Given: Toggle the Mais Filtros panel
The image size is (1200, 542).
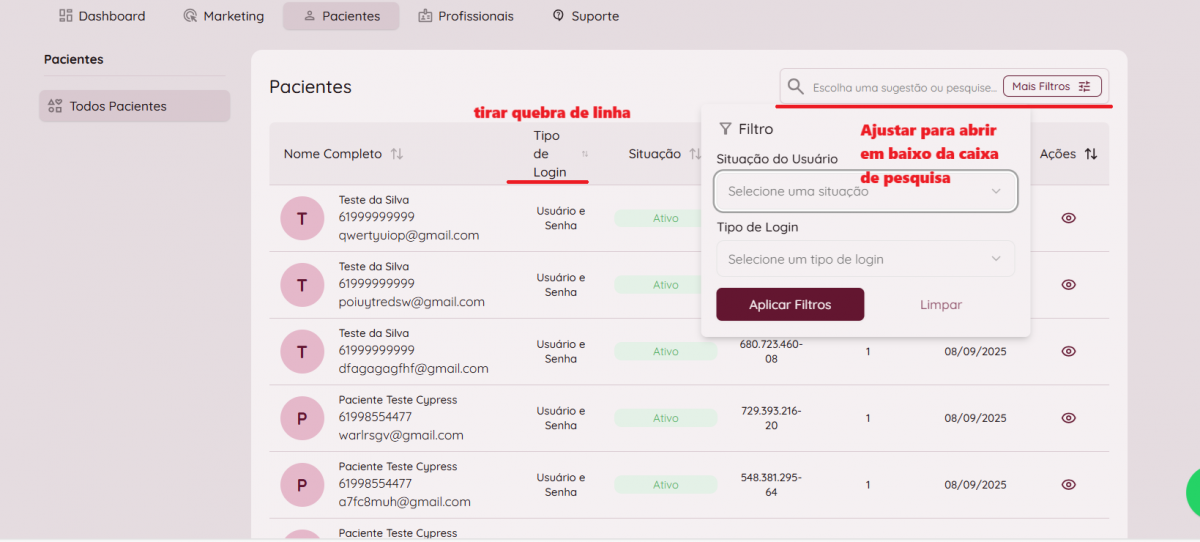Looking at the screenshot, I should tap(1051, 87).
